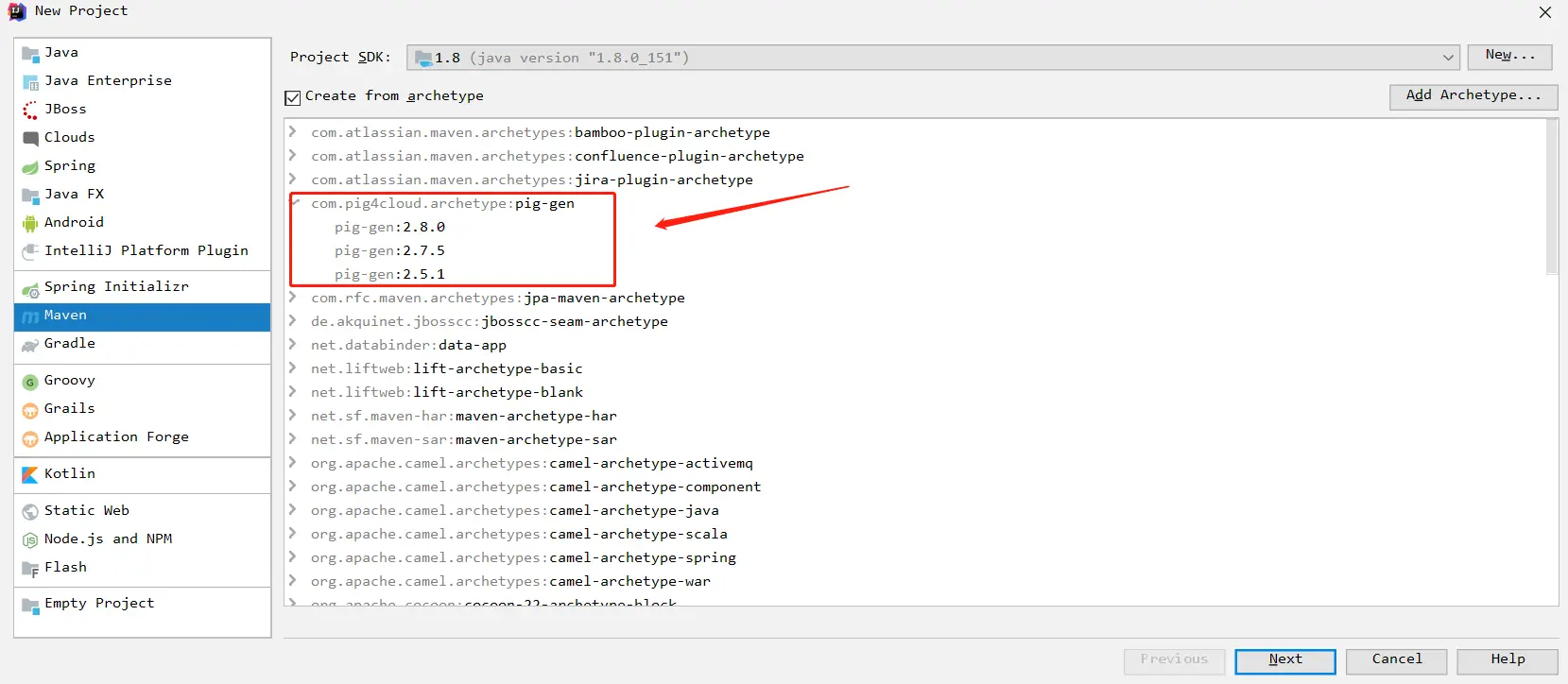Close the New Project dialog
Viewport: 1568px width, 684px height.
click(x=1545, y=12)
